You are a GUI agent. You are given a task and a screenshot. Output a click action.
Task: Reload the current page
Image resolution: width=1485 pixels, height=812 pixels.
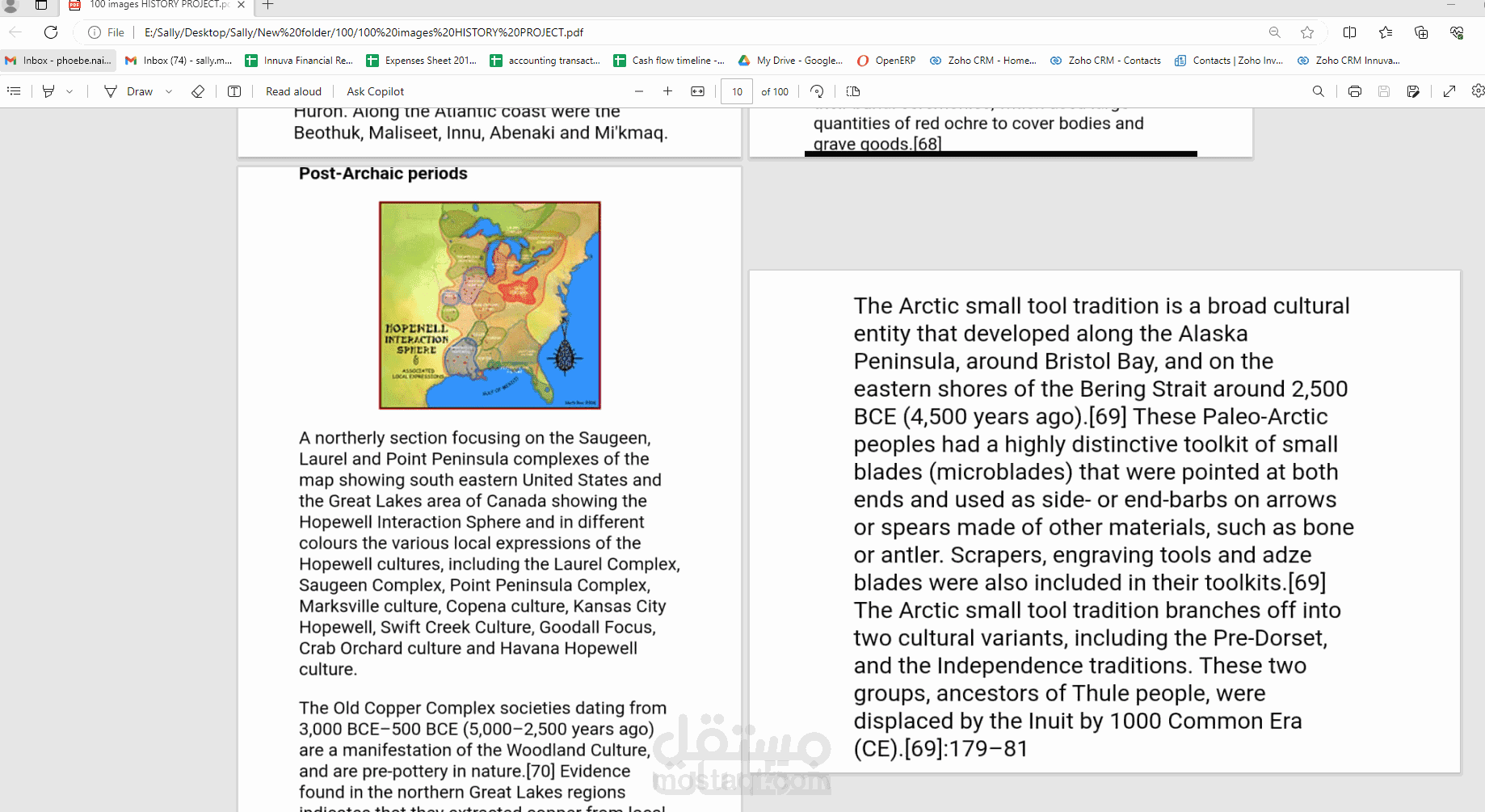point(51,32)
